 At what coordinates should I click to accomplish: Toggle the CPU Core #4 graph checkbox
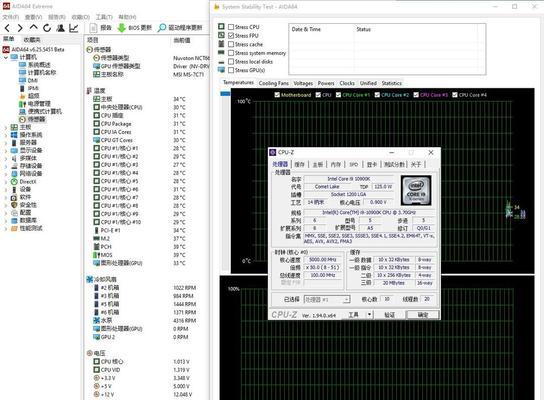454,95
